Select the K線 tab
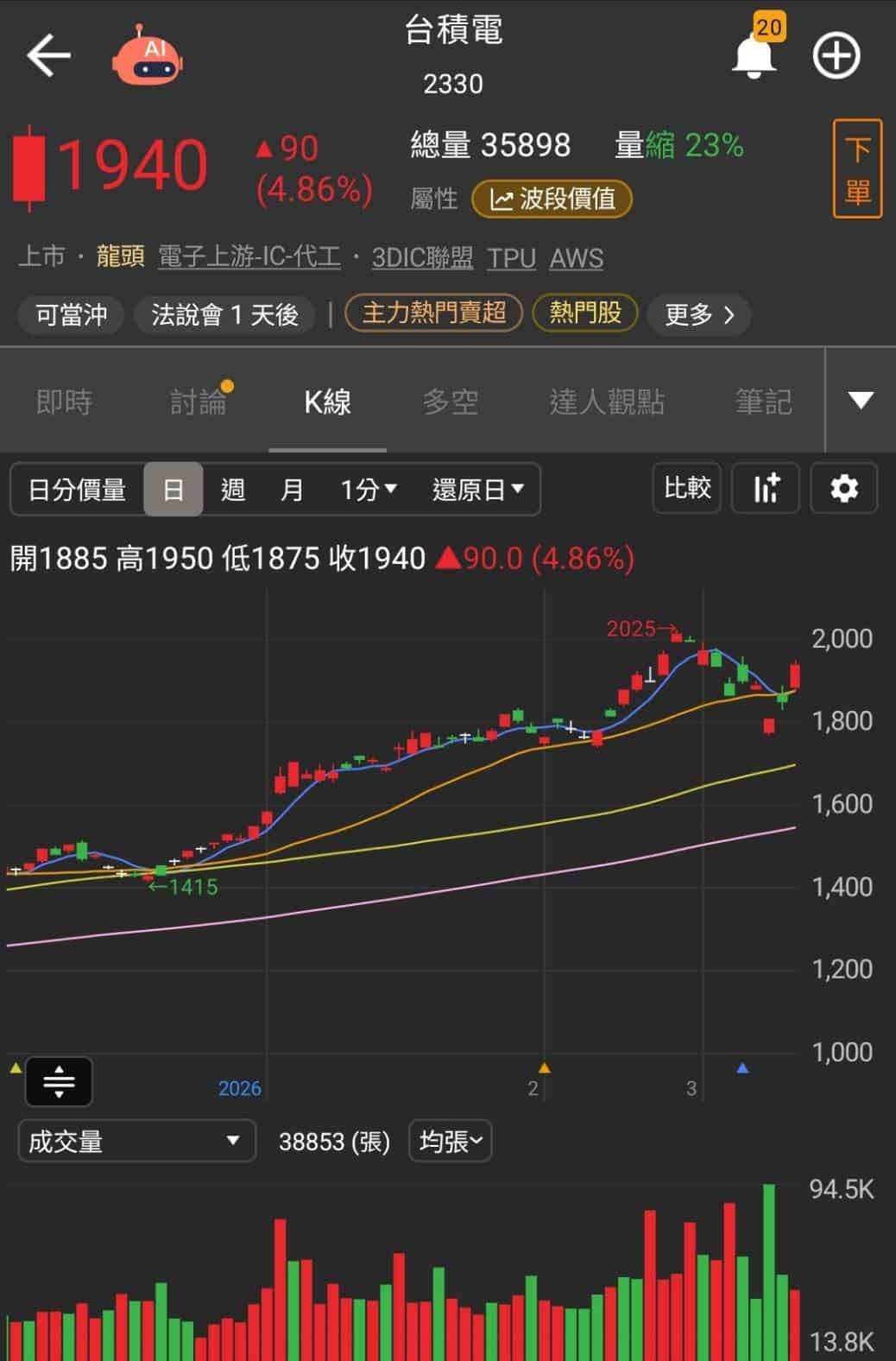The image size is (896, 1361). (327, 402)
